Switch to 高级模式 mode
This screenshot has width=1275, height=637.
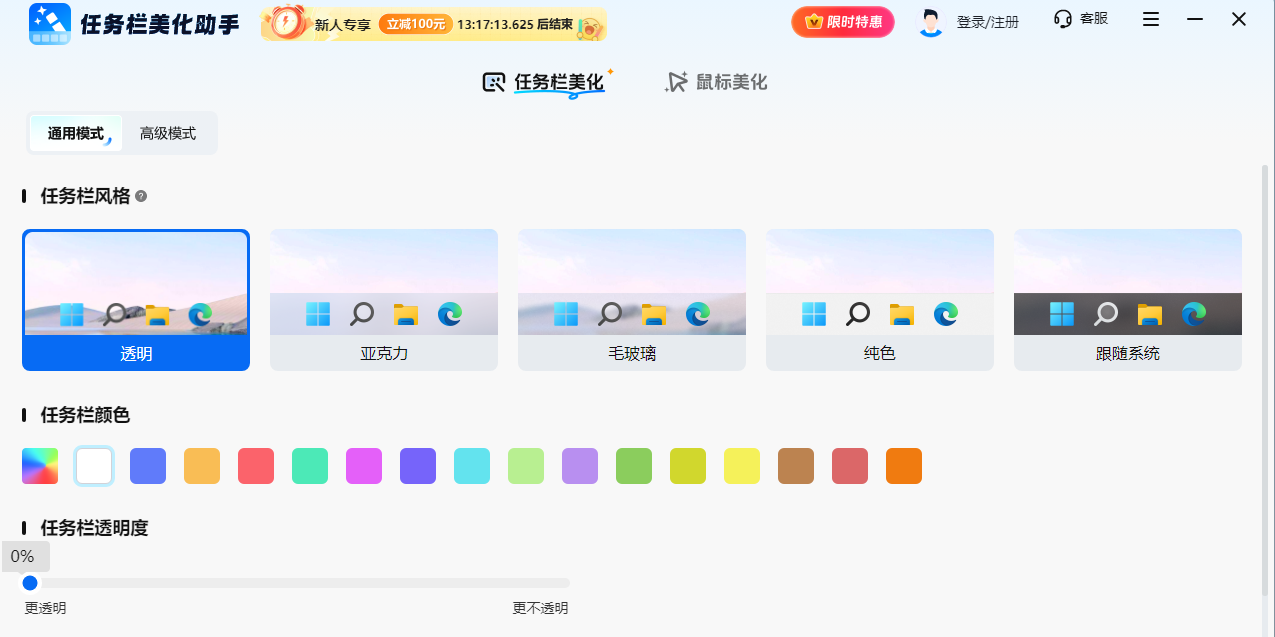(x=169, y=132)
